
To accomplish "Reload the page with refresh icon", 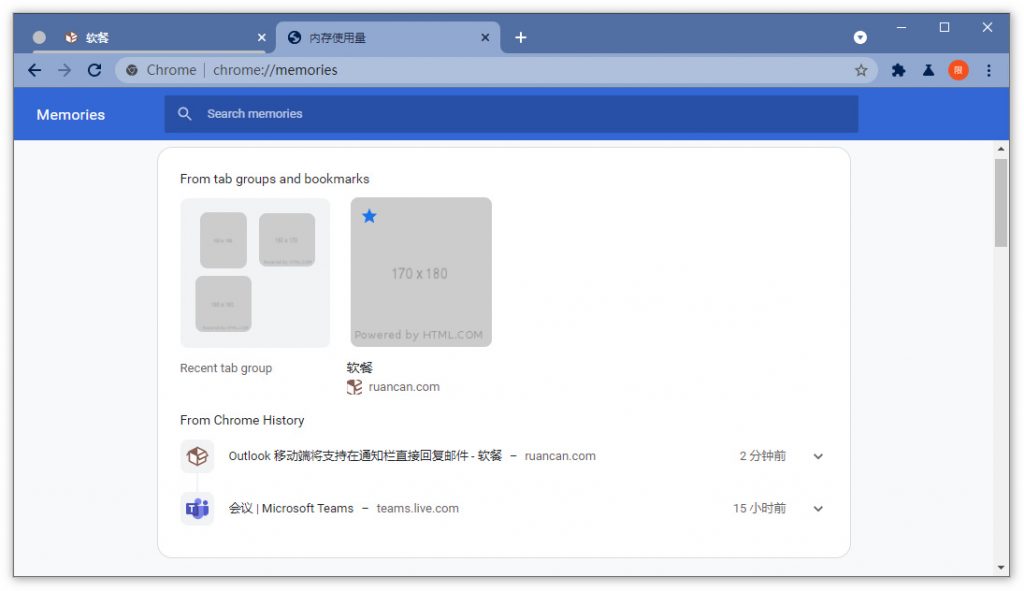I will click(x=94, y=70).
